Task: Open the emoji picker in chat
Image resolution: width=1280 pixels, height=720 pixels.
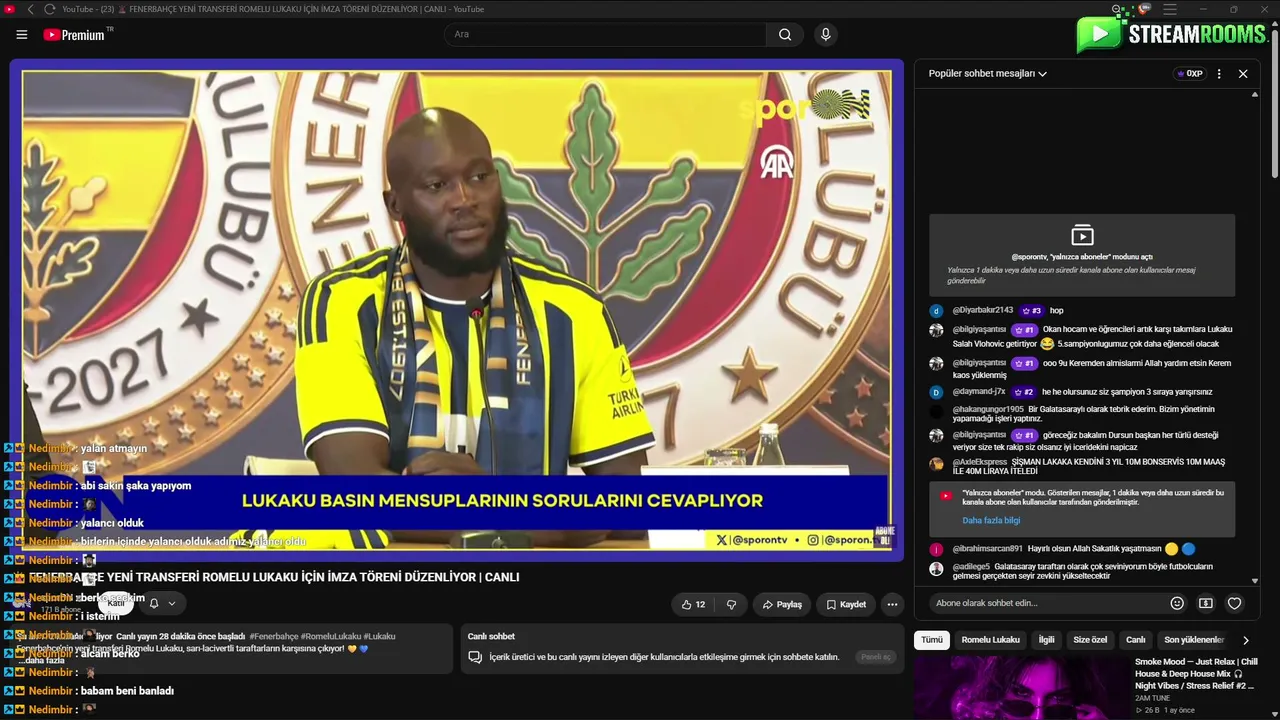Action: 1177,603
